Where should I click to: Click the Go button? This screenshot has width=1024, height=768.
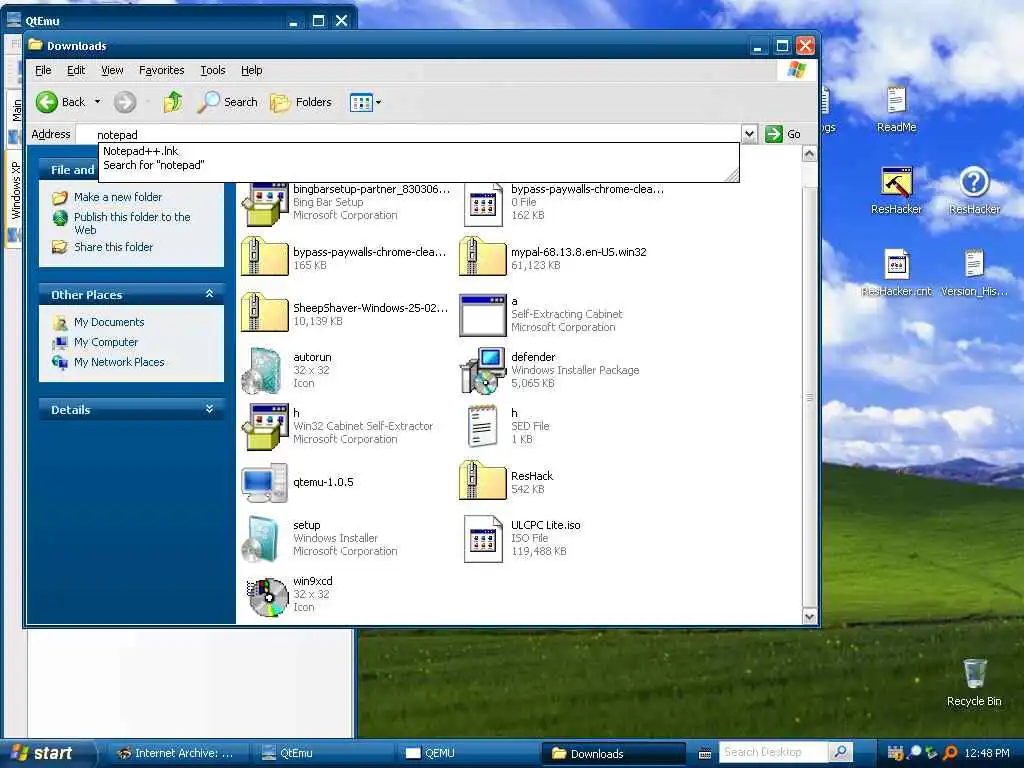[783, 134]
